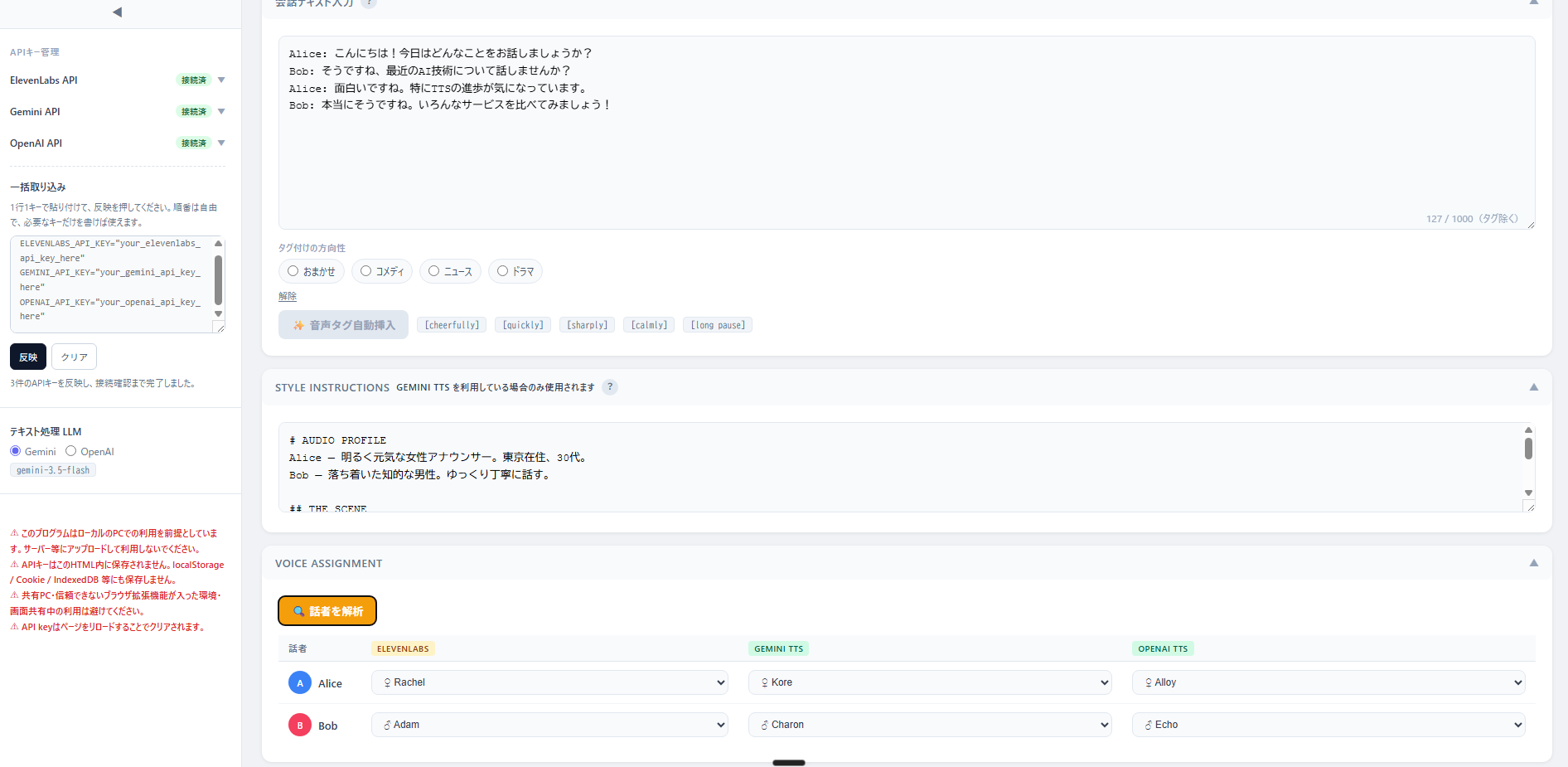Image resolution: width=1568 pixels, height=767 pixels.
Task: Click the style instructions scrollbar down arrow
Action: (1528, 493)
